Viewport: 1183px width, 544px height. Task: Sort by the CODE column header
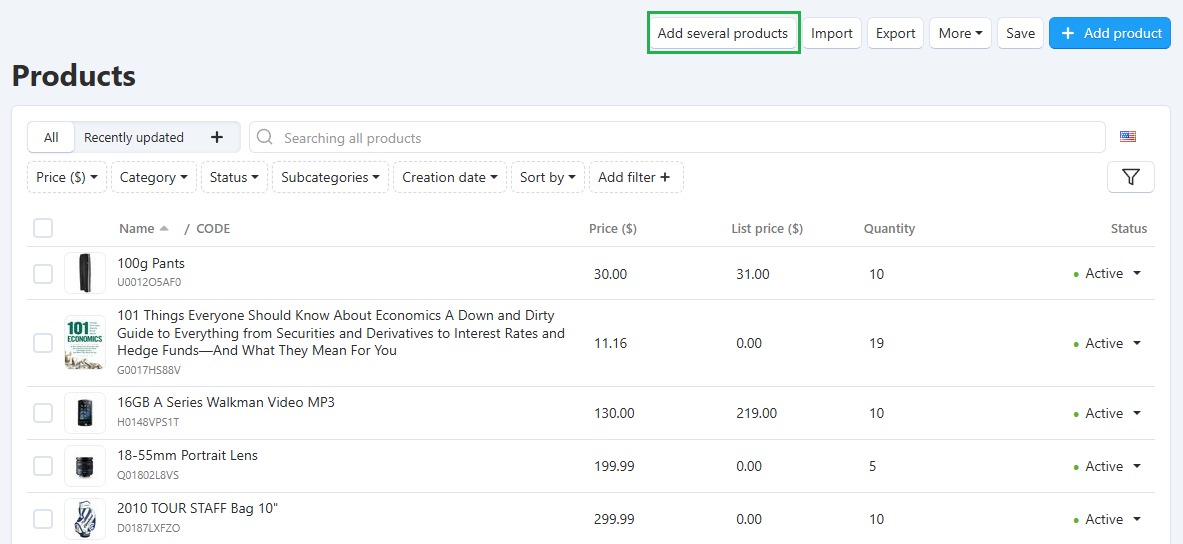click(213, 229)
